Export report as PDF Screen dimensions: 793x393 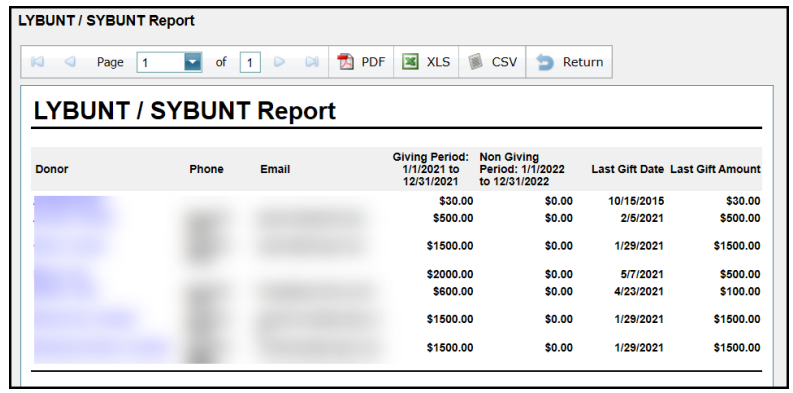(361, 62)
